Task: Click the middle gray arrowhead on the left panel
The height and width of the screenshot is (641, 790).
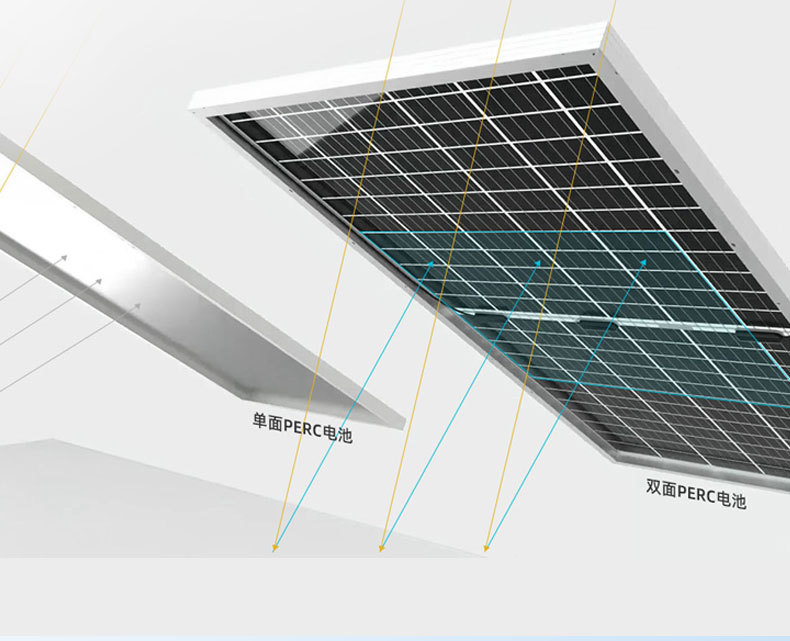Action: coord(98,282)
